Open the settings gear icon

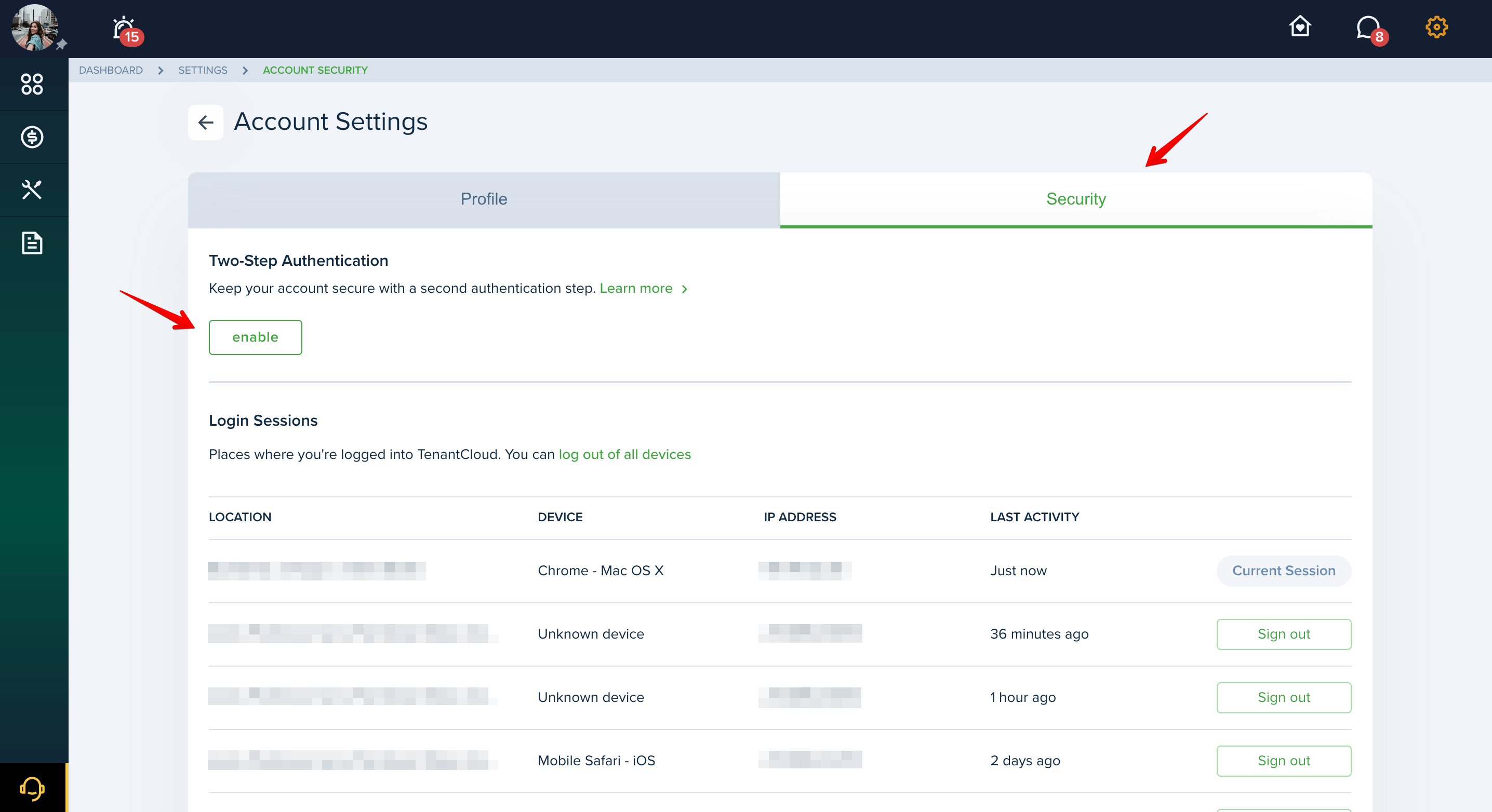click(1436, 27)
